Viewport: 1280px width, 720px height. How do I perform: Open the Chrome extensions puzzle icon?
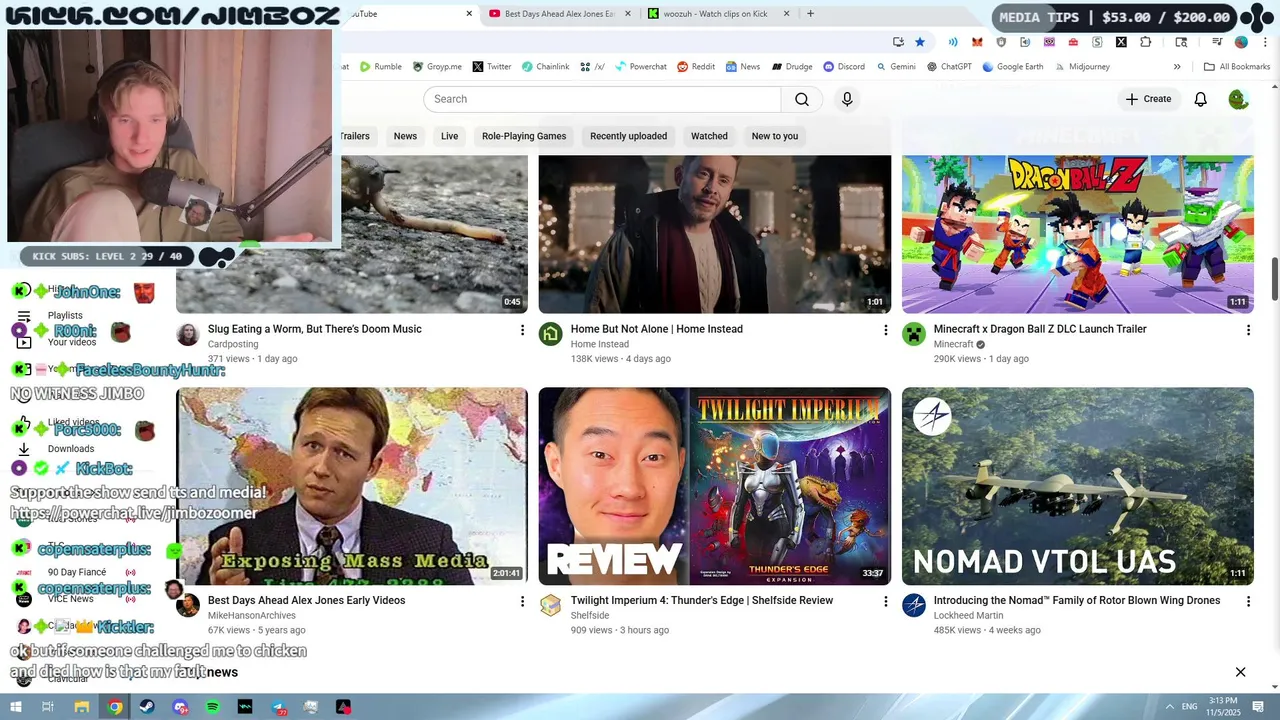1146,42
